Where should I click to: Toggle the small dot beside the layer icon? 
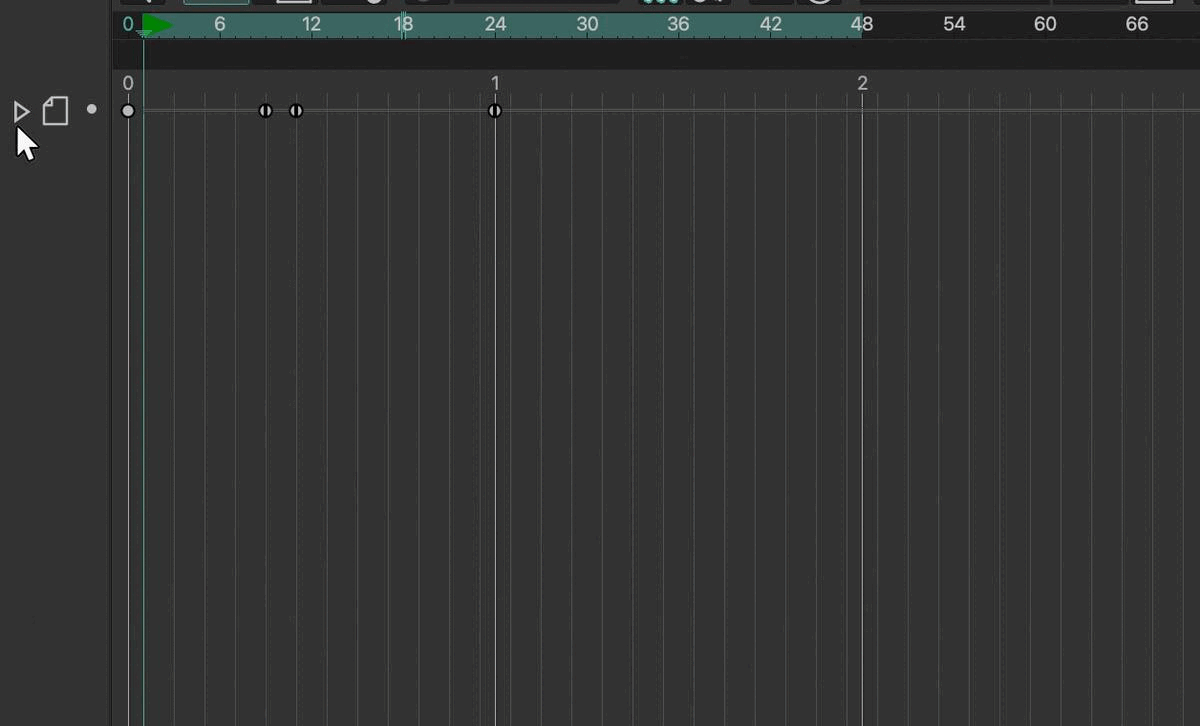point(92,109)
